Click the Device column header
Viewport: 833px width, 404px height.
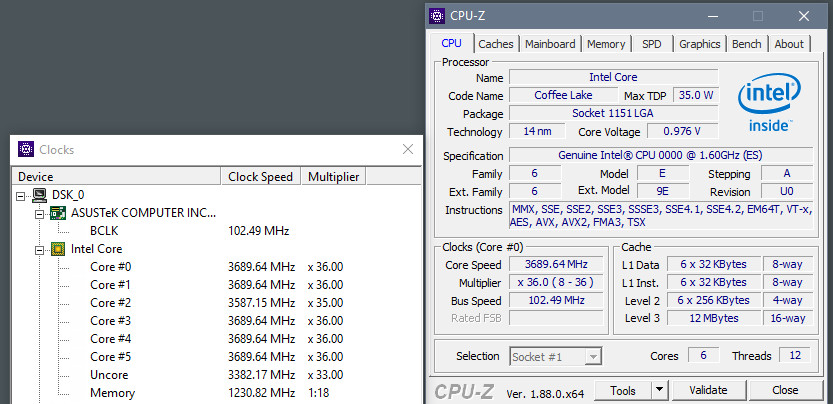point(116,176)
